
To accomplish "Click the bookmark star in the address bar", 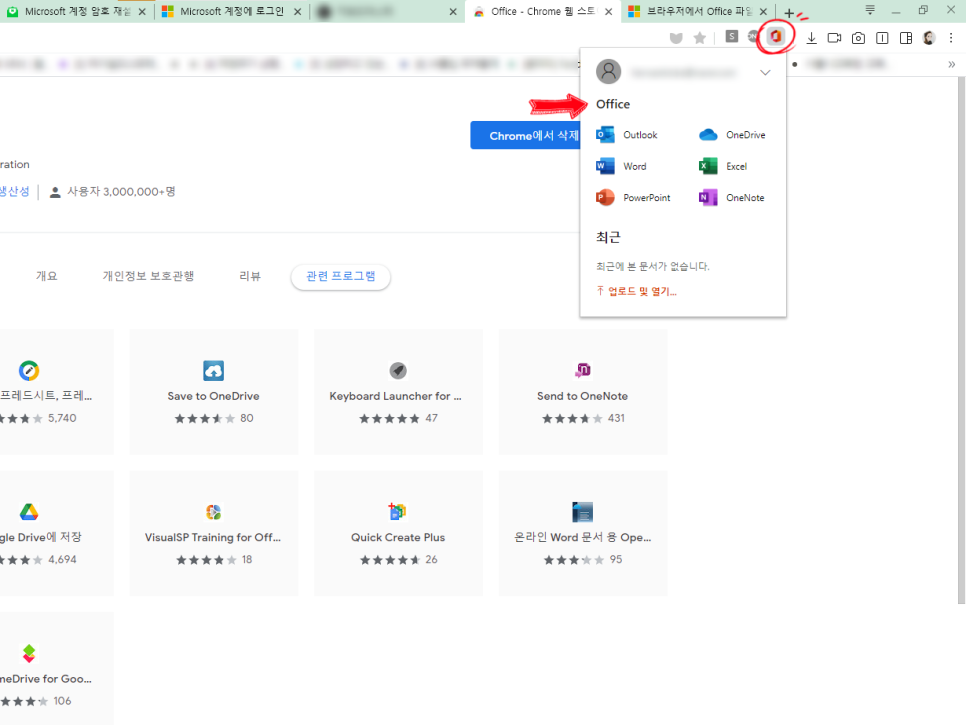I will (x=699, y=37).
